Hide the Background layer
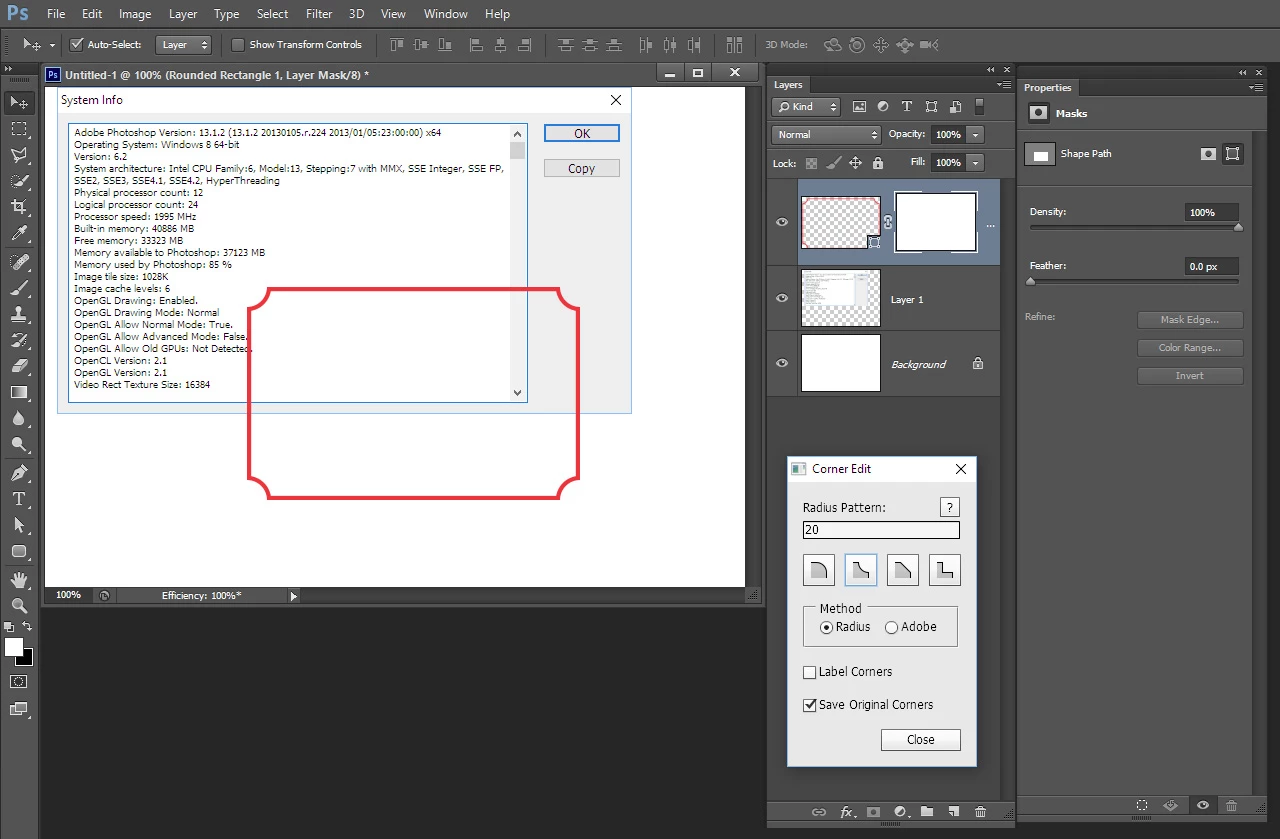1280x839 pixels. (x=782, y=363)
